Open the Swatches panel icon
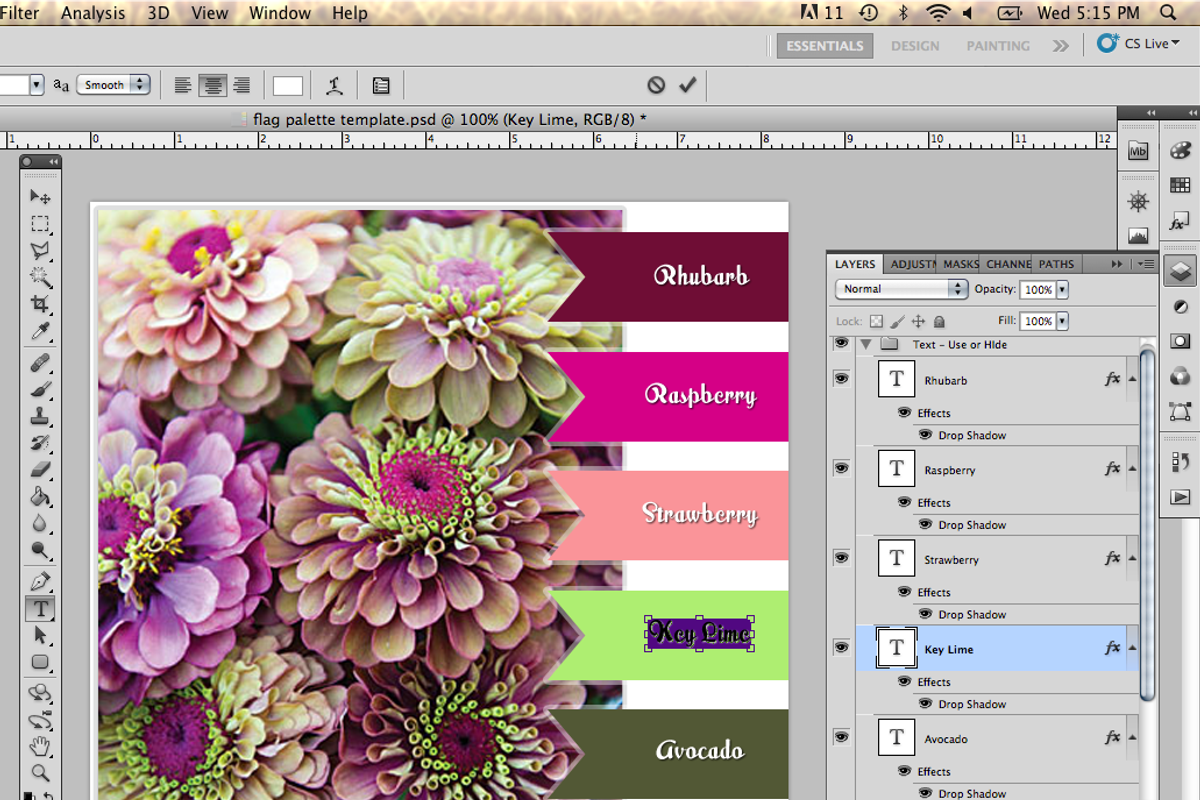 tap(1180, 185)
